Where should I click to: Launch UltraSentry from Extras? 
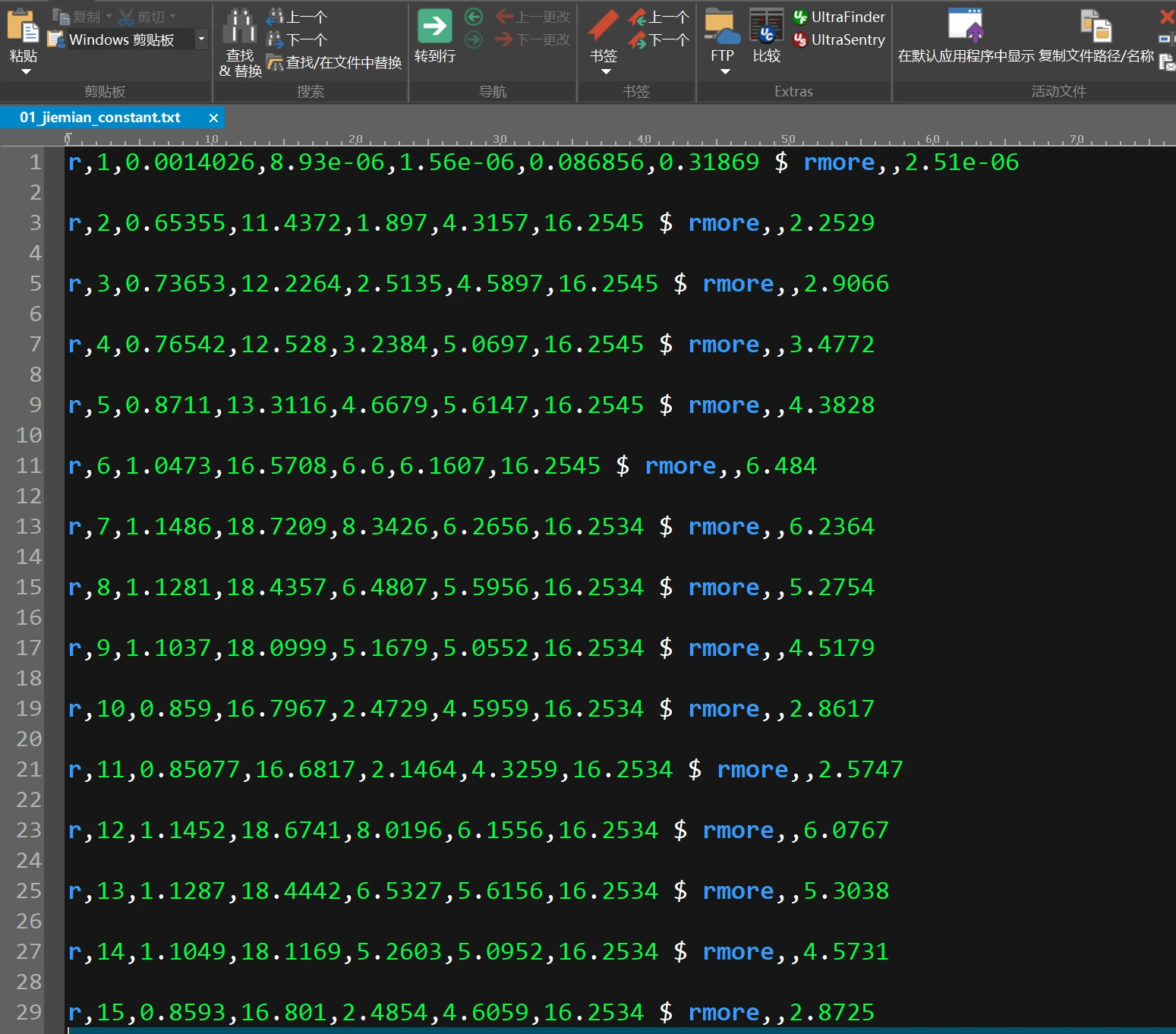(839, 39)
